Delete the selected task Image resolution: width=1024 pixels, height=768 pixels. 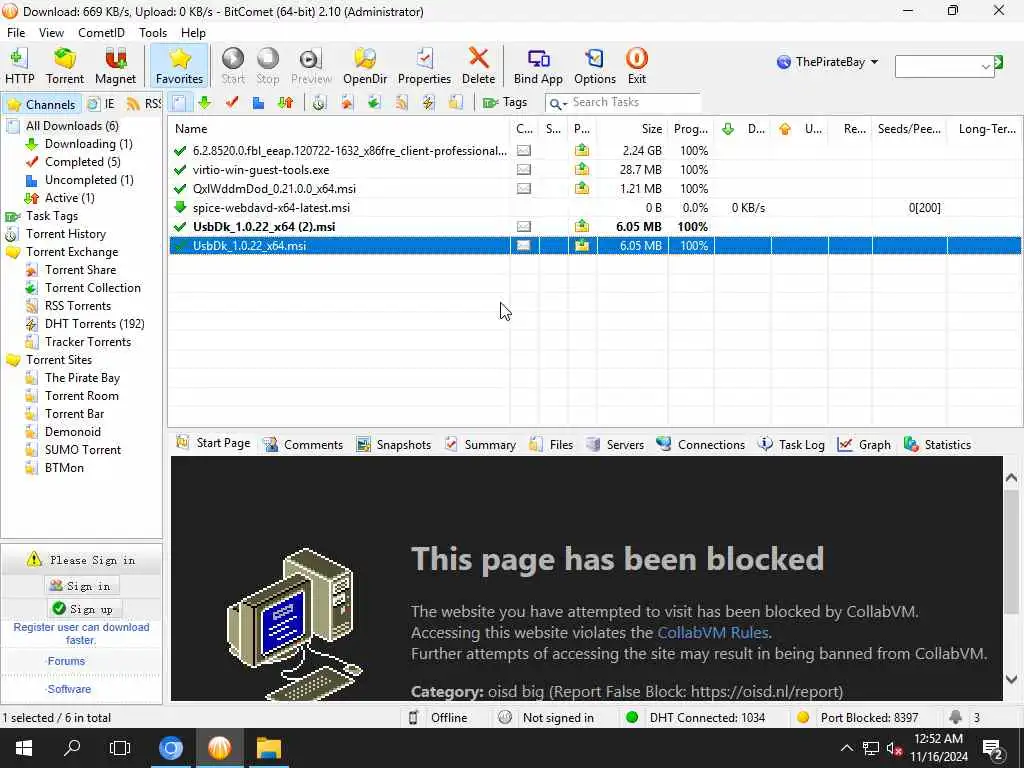tap(479, 66)
